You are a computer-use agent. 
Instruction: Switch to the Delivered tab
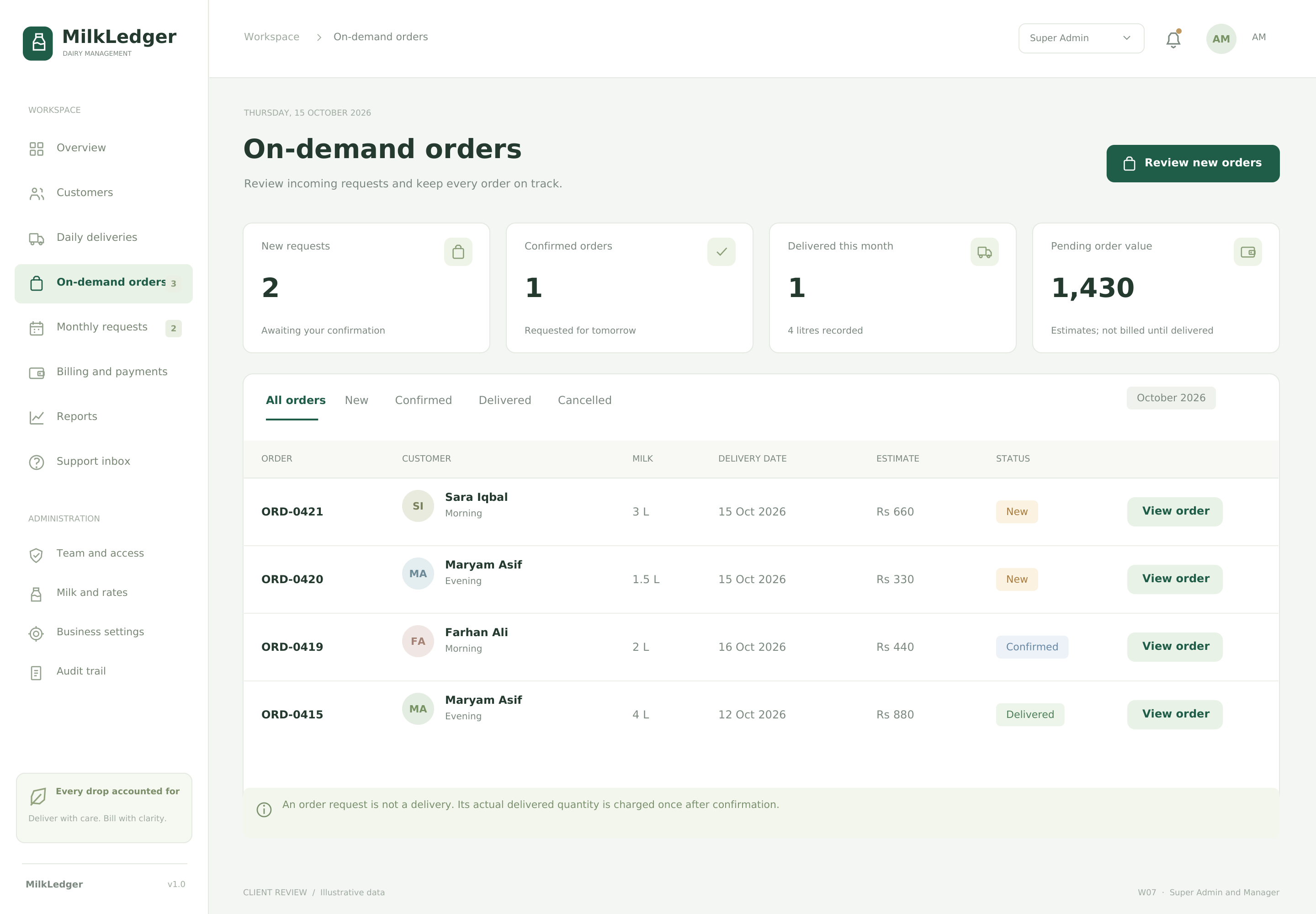(504, 400)
